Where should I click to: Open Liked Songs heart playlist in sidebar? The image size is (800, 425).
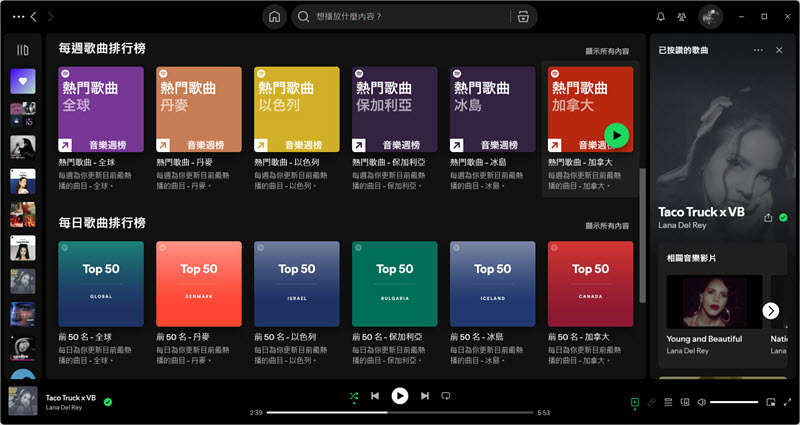coord(23,81)
